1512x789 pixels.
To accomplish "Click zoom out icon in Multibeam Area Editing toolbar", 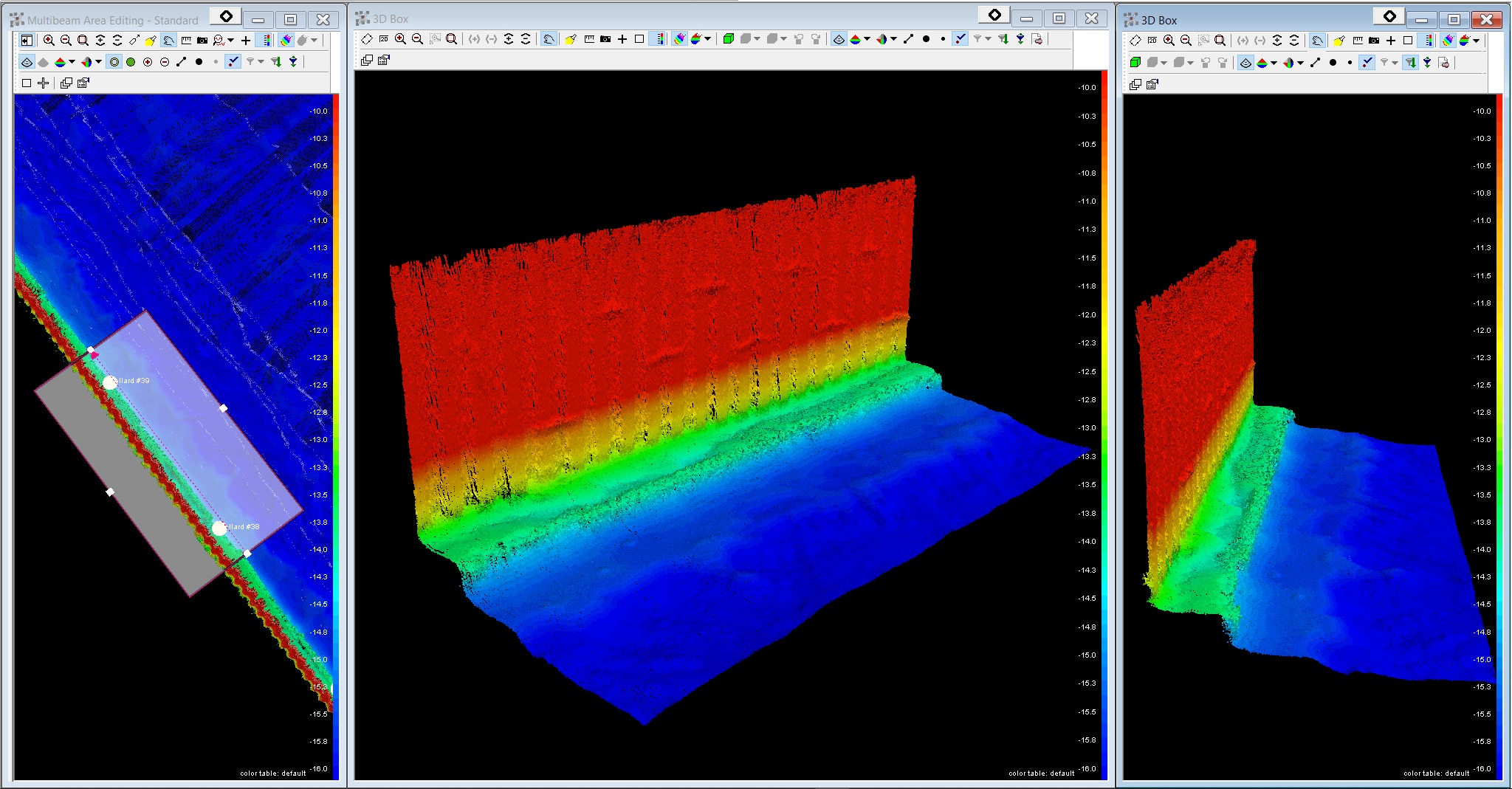I will click(x=66, y=41).
